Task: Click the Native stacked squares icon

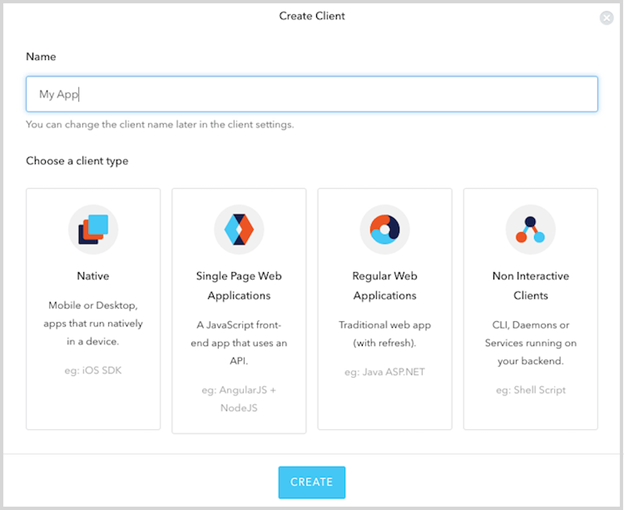Action: (x=93, y=229)
